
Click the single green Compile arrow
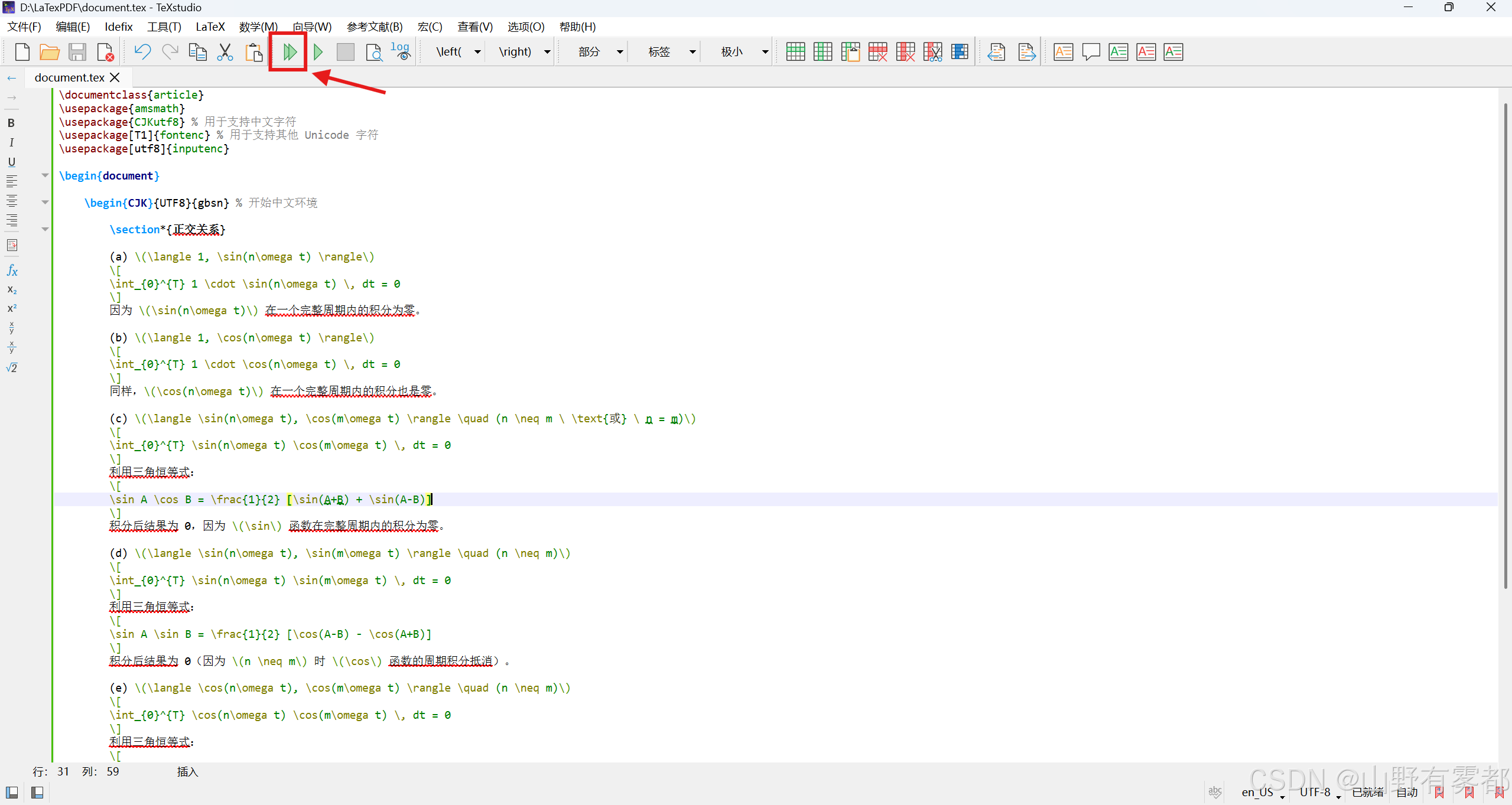[318, 52]
